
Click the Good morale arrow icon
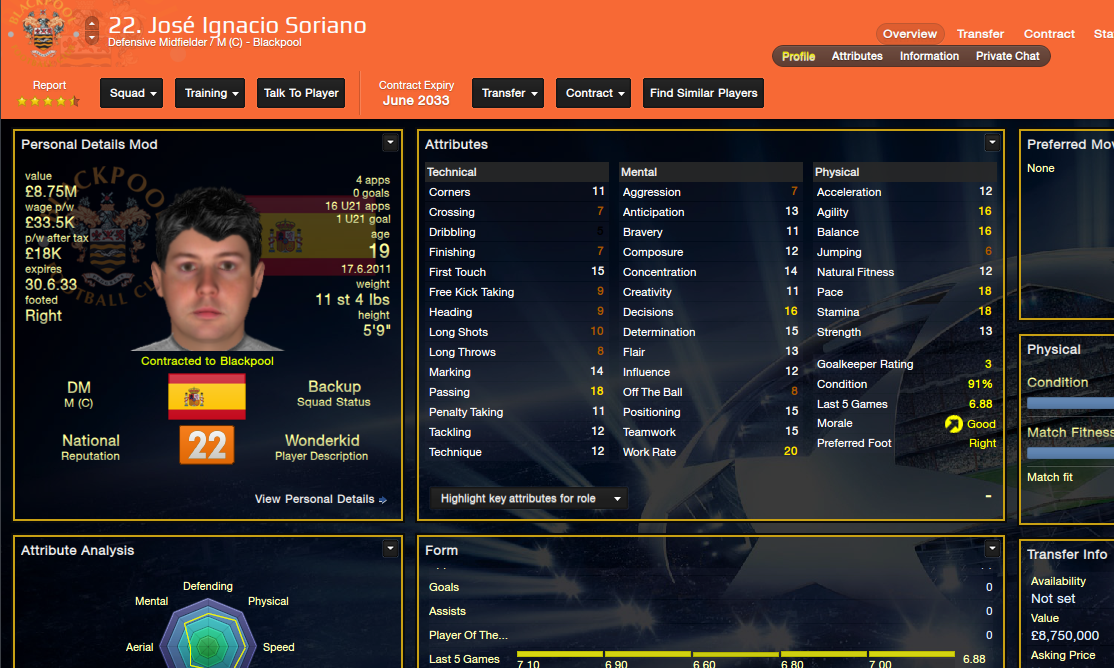(953, 424)
